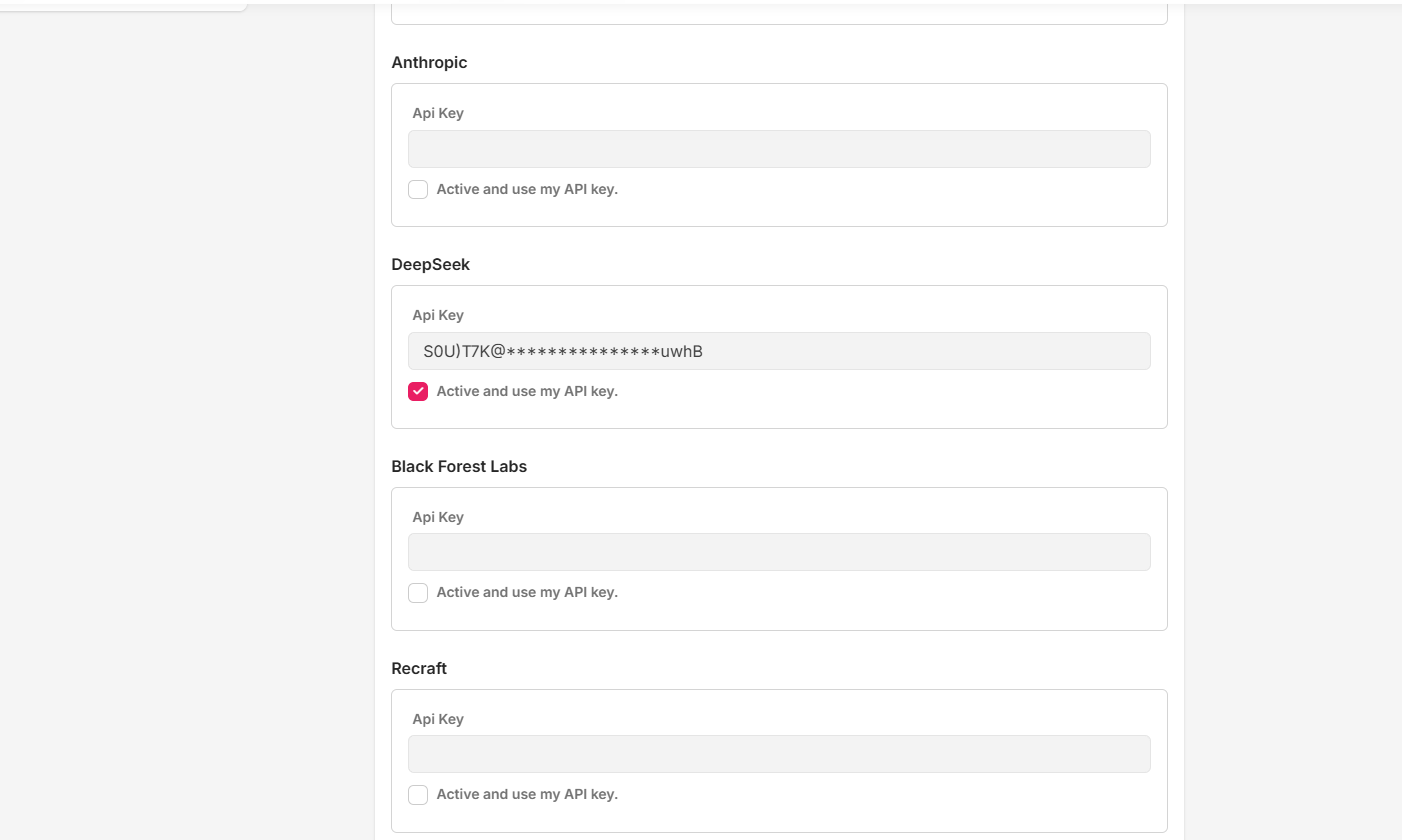Enable the Recraft 'Active and use my API key' checkbox
Image resolution: width=1402 pixels, height=840 pixels.
(418, 795)
